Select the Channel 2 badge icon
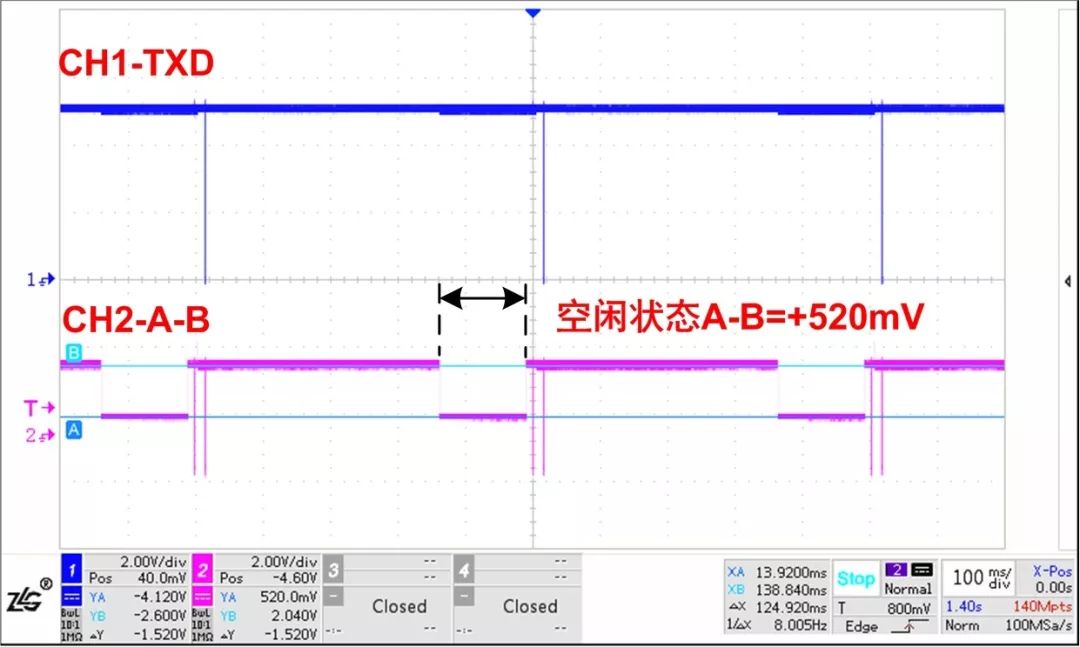This screenshot has height=647, width=1080. [x=204, y=570]
